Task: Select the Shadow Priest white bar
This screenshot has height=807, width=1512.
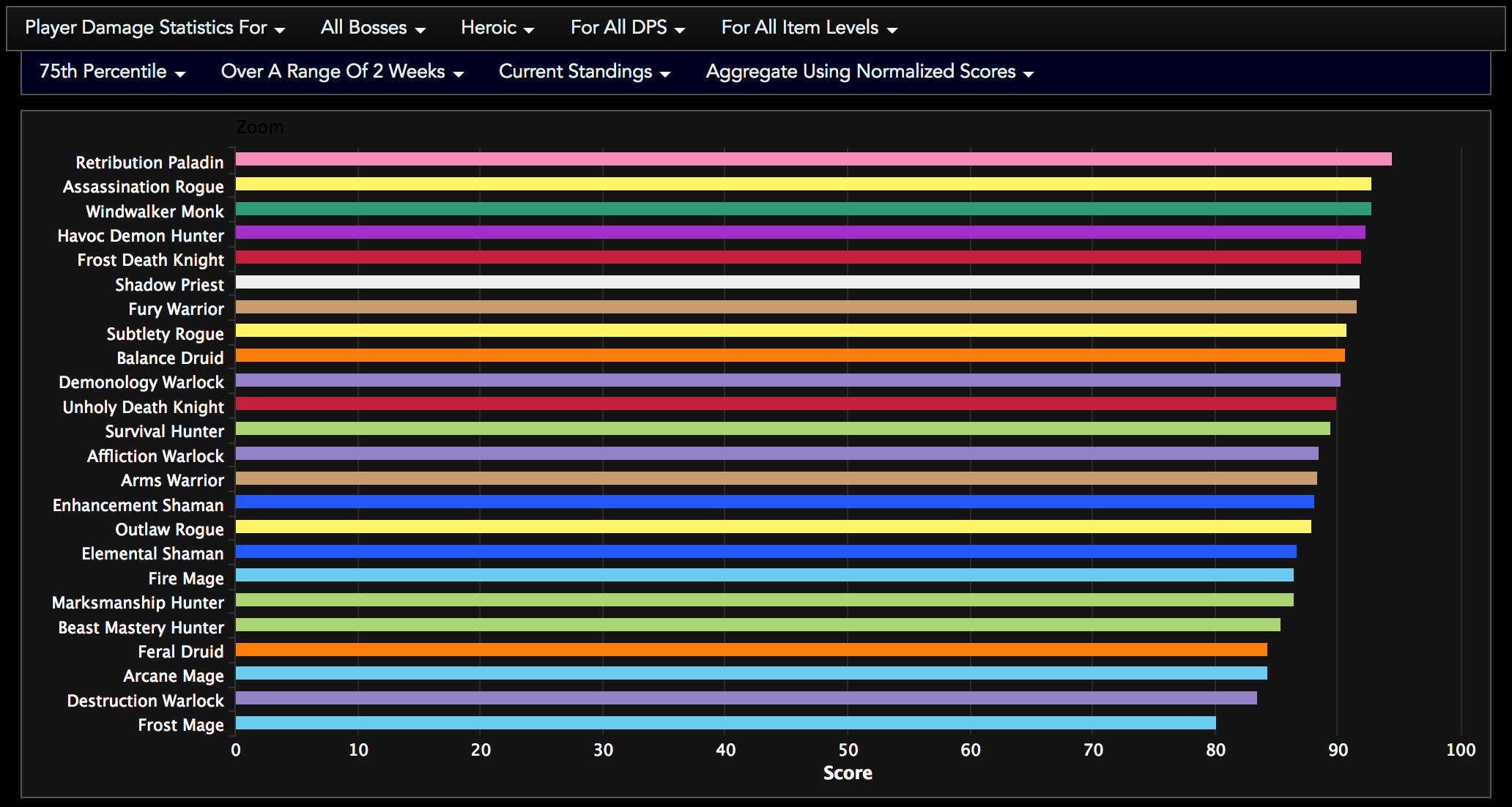Action: (797, 282)
